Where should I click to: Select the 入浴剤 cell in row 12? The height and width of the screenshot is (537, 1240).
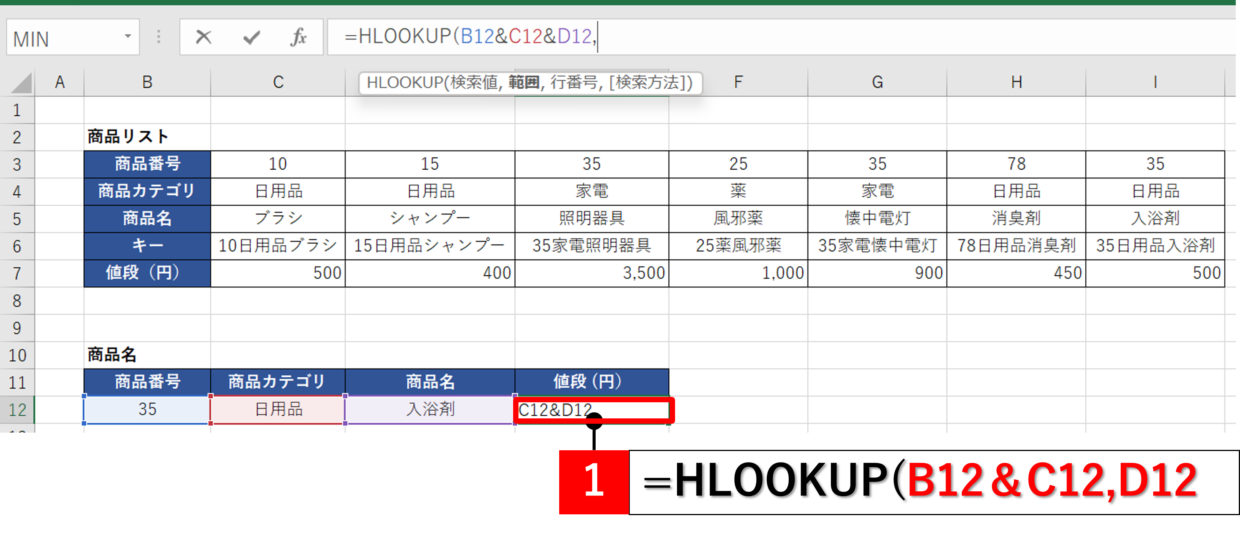pyautogui.click(x=430, y=409)
